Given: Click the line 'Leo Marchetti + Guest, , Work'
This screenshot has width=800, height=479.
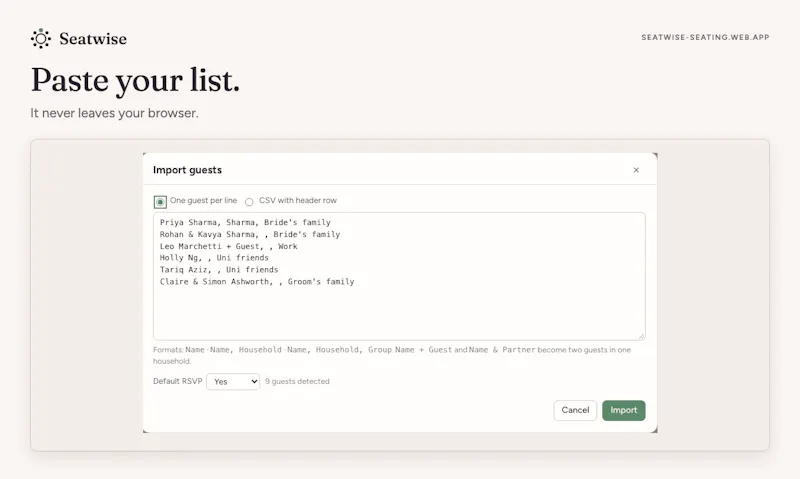Looking at the screenshot, I should pyautogui.click(x=229, y=246).
